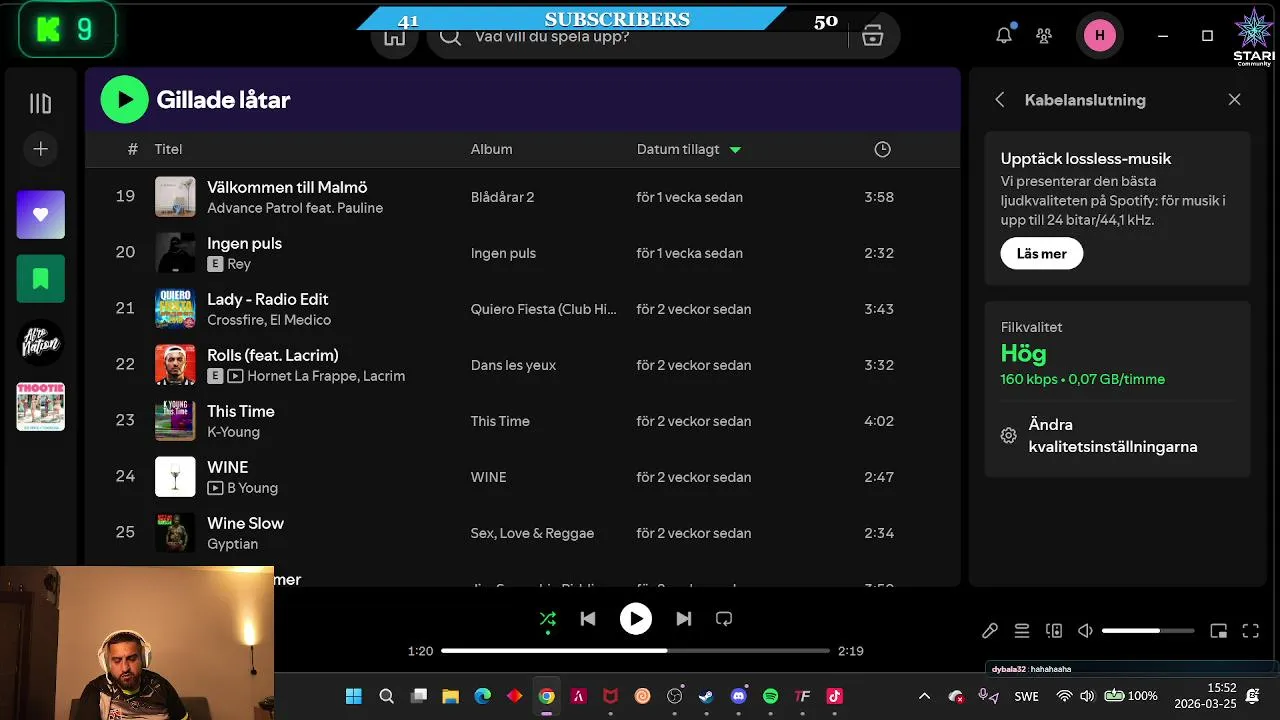
Task: Select the song This Time
Action: (x=240, y=411)
